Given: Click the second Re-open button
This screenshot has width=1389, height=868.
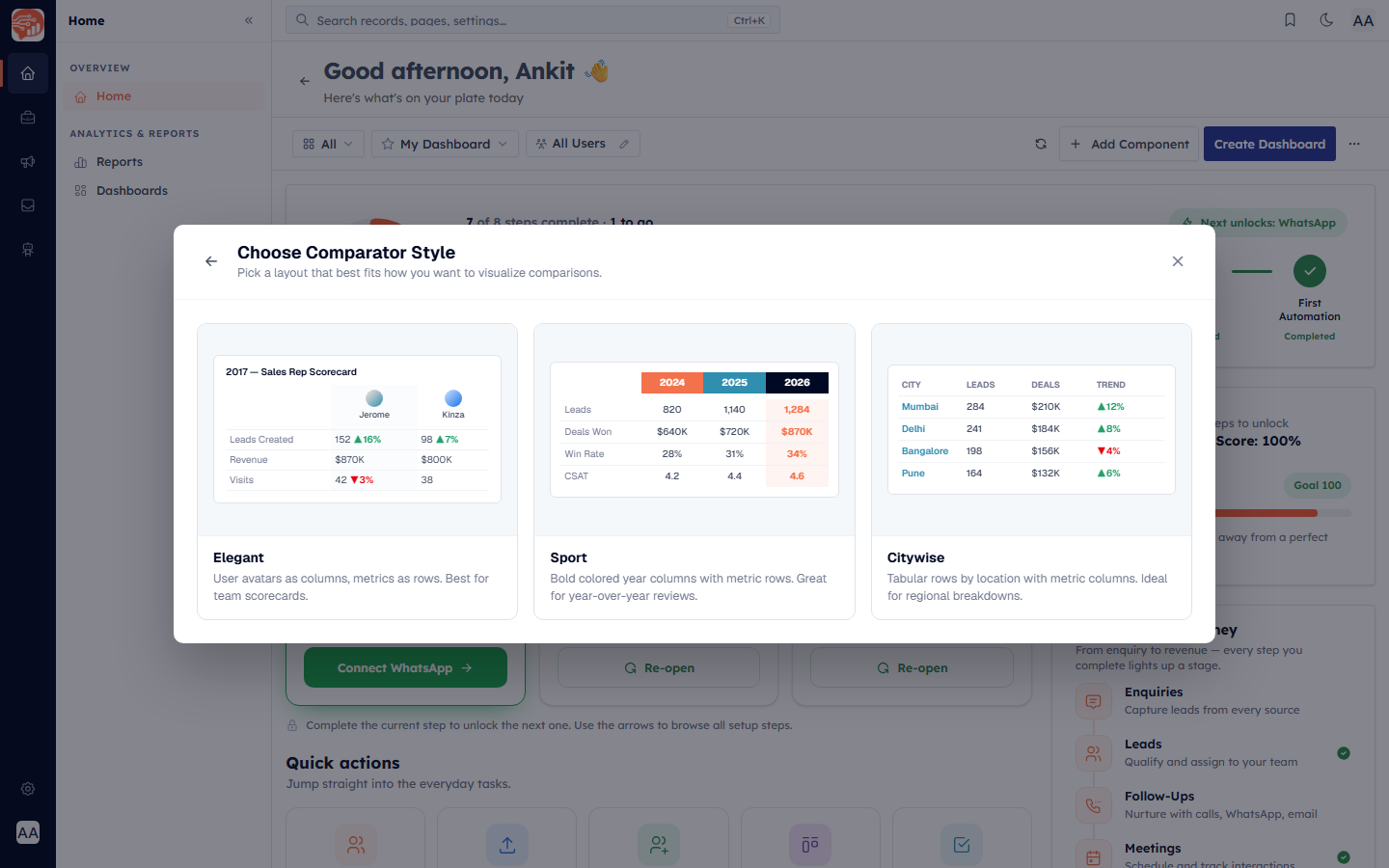Looking at the screenshot, I should click(912, 667).
